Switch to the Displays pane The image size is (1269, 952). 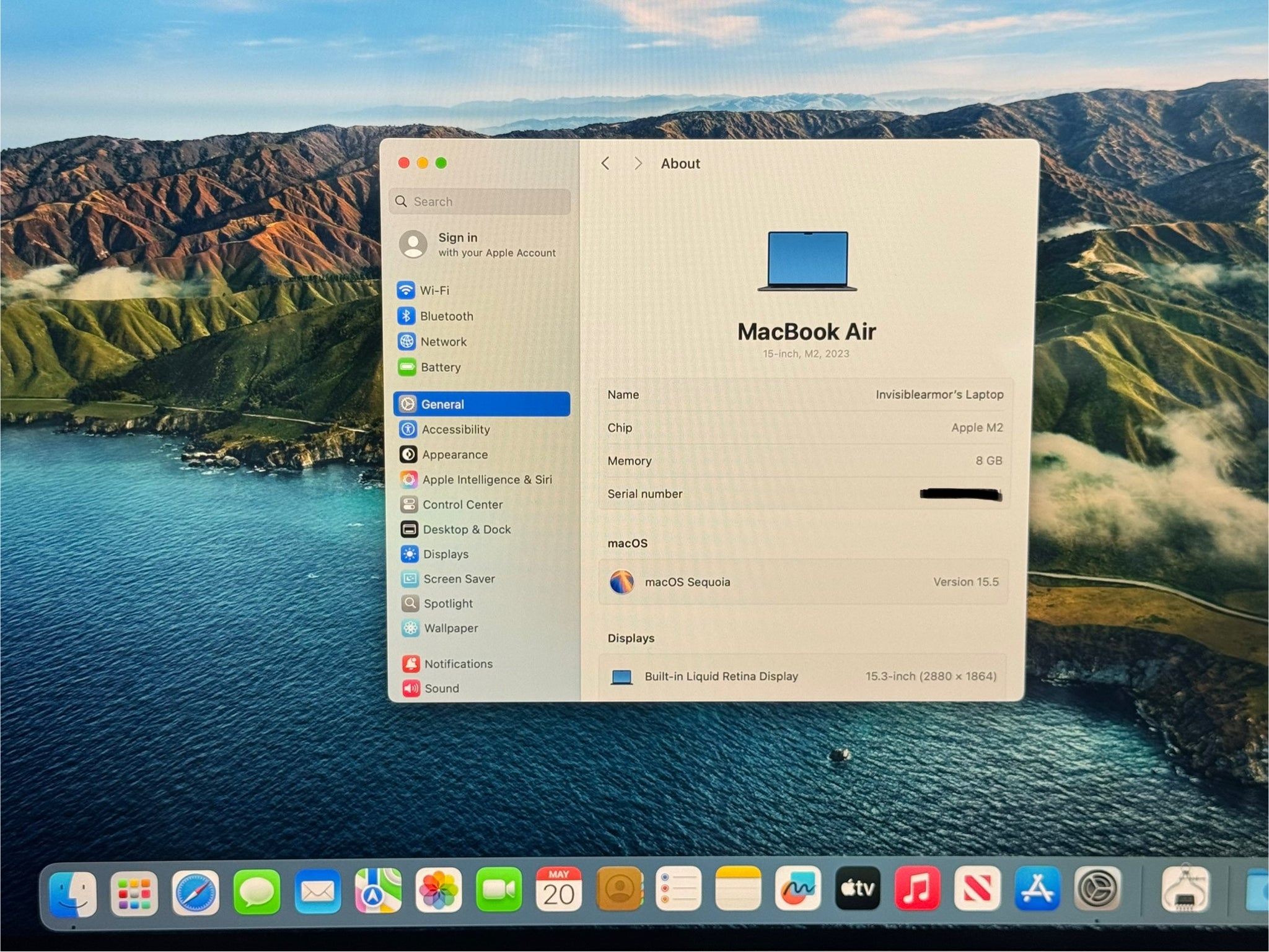click(x=445, y=554)
